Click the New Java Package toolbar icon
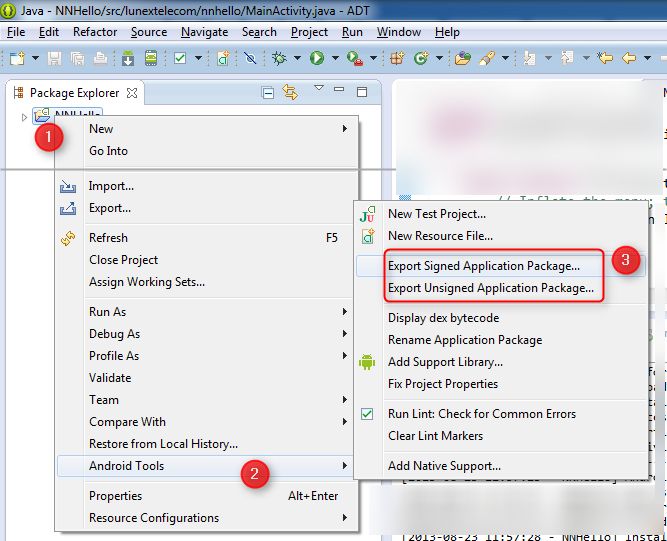667x541 pixels. click(397, 58)
